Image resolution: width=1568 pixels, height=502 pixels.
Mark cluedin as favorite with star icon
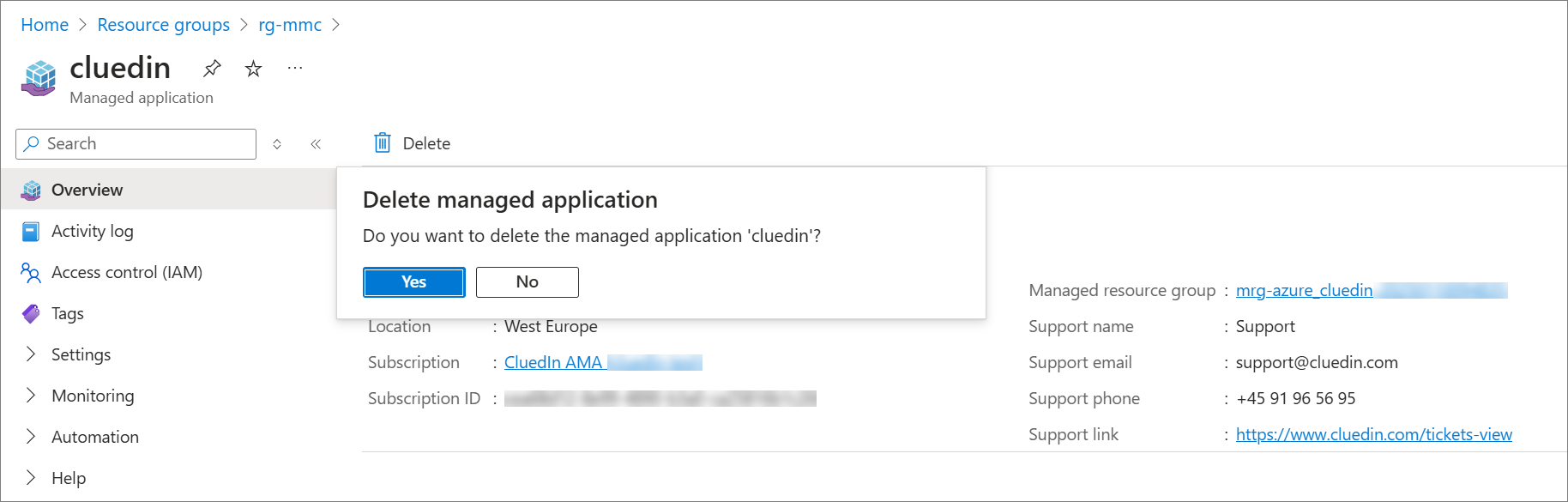(x=253, y=69)
